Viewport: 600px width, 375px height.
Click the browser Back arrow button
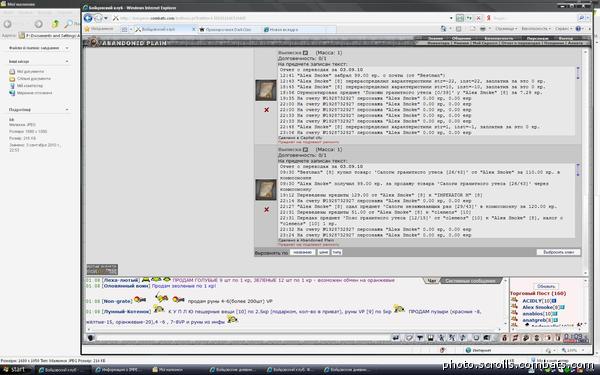[88, 18]
